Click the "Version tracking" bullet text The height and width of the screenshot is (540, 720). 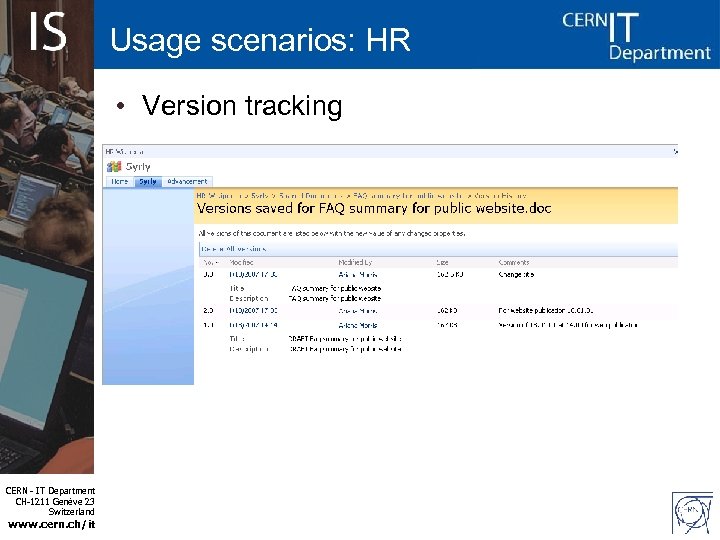[242, 106]
